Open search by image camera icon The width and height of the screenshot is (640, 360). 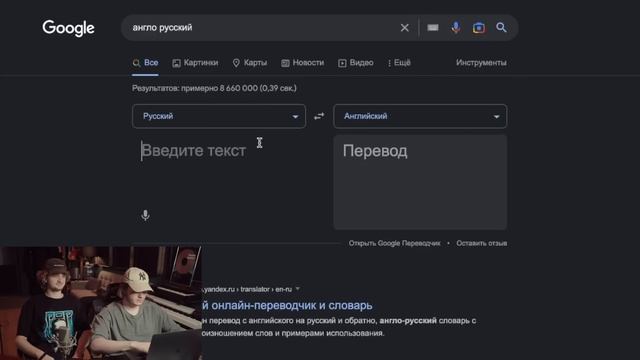pyautogui.click(x=479, y=27)
